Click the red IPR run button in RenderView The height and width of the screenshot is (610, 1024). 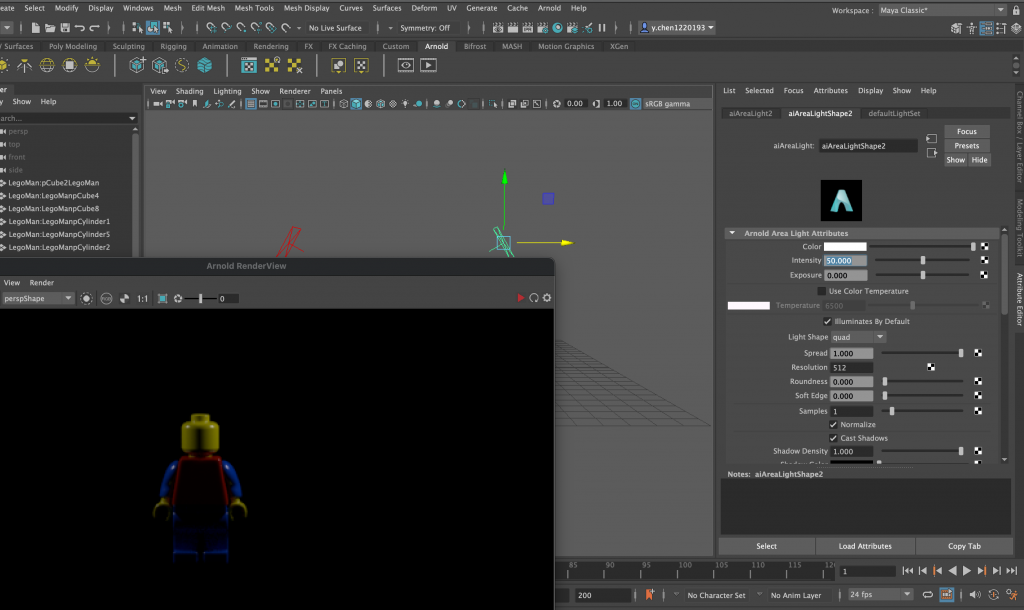pos(520,298)
